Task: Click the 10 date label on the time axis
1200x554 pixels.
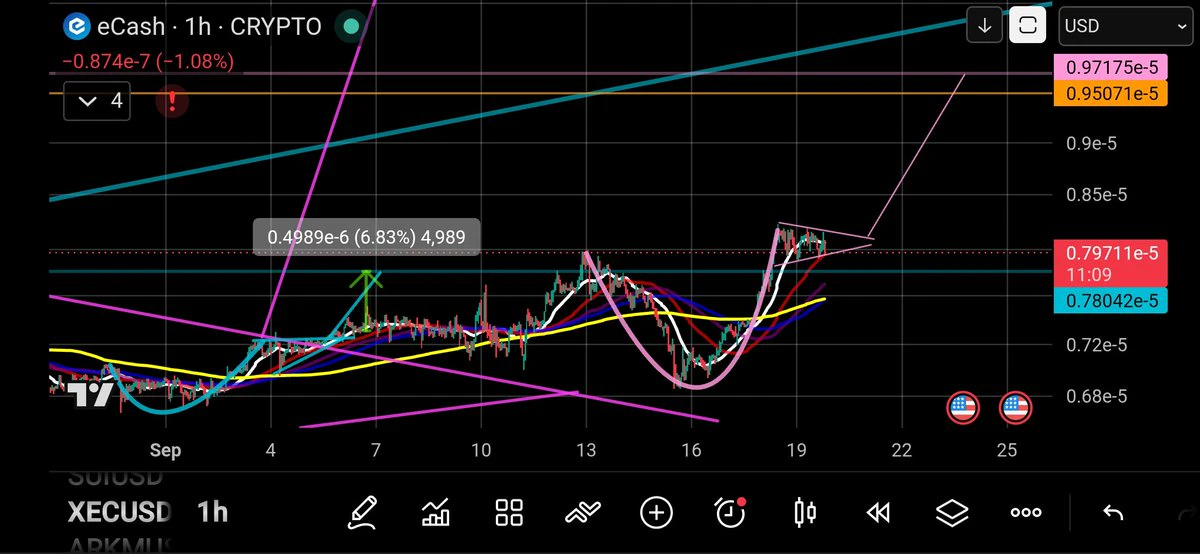Action: pos(481,451)
